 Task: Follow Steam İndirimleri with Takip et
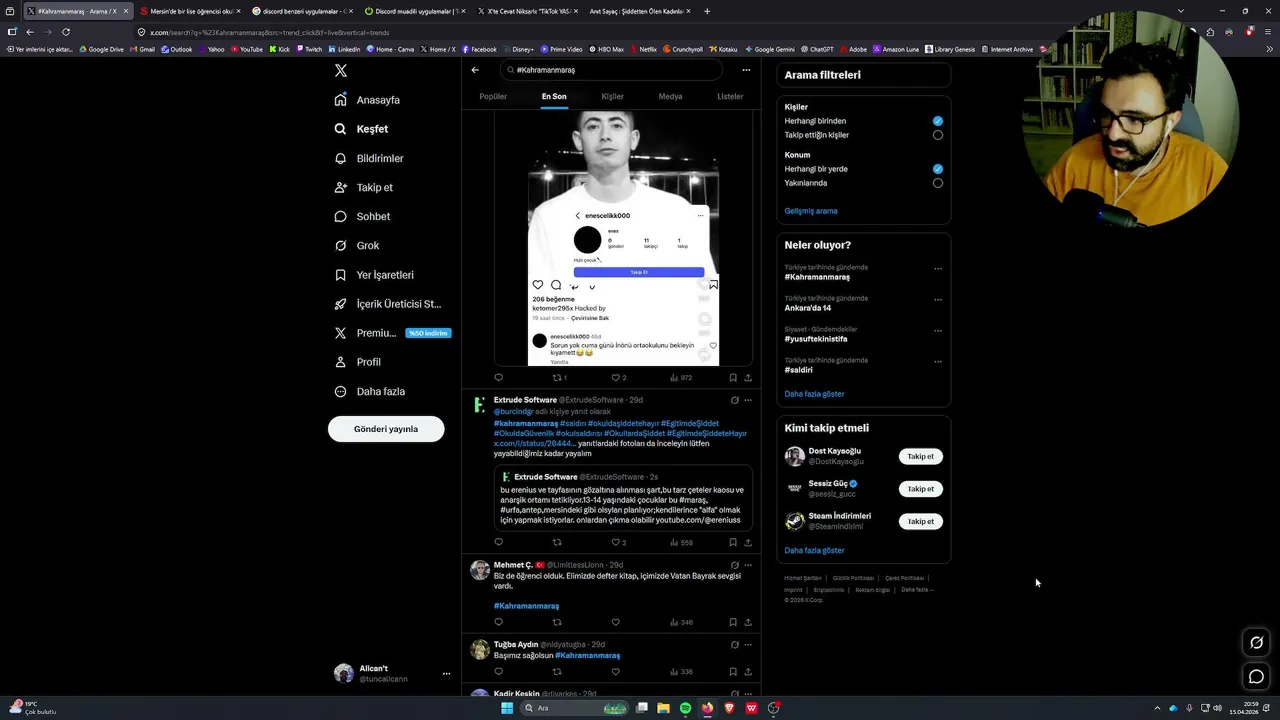click(920, 521)
